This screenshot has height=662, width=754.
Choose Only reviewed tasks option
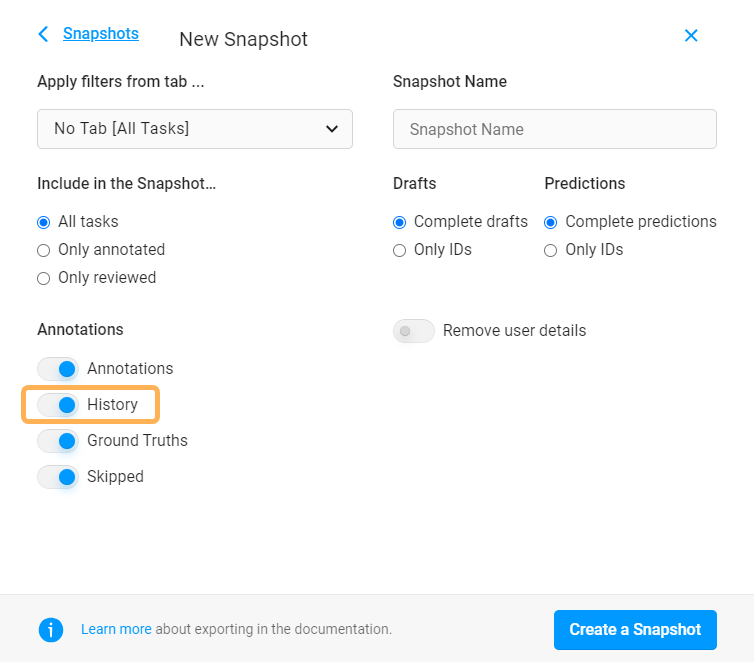(44, 278)
